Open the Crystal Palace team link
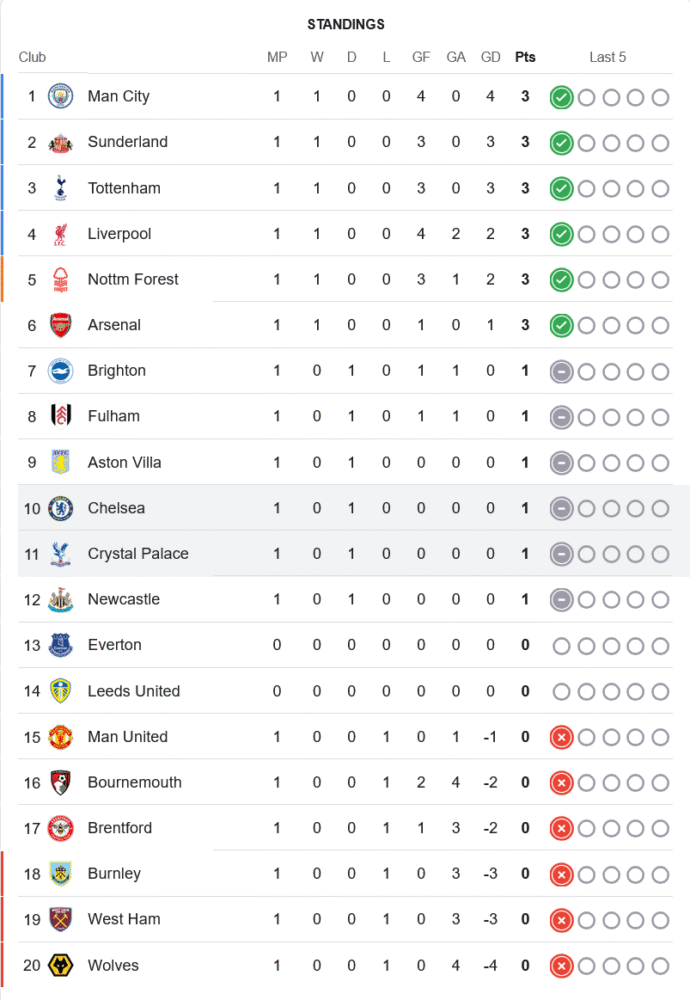This screenshot has height=1000, width=690. 138,554
